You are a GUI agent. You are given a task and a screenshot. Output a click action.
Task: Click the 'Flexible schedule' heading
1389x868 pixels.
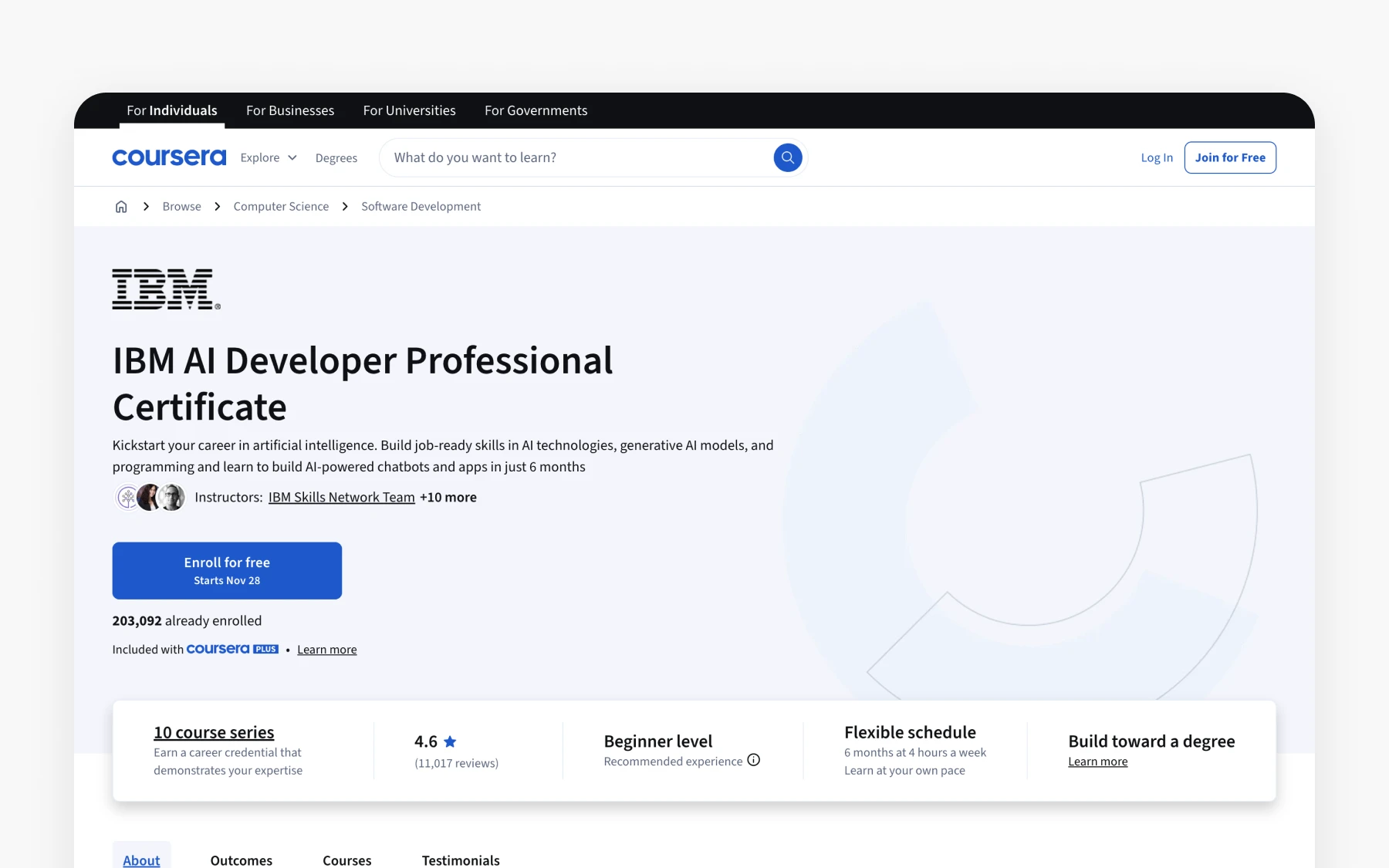[910, 732]
